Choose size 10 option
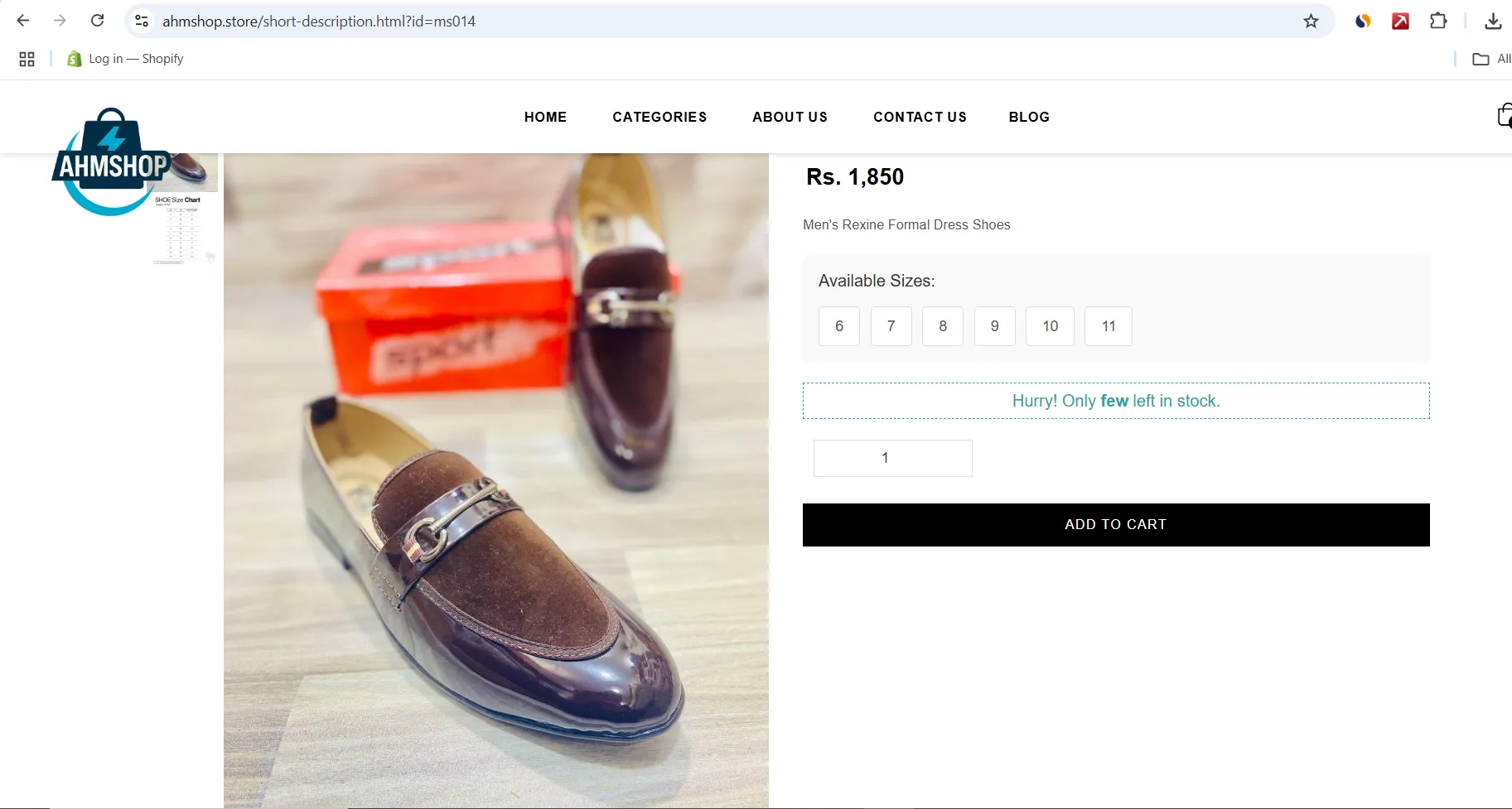This screenshot has width=1512, height=809. click(x=1050, y=326)
